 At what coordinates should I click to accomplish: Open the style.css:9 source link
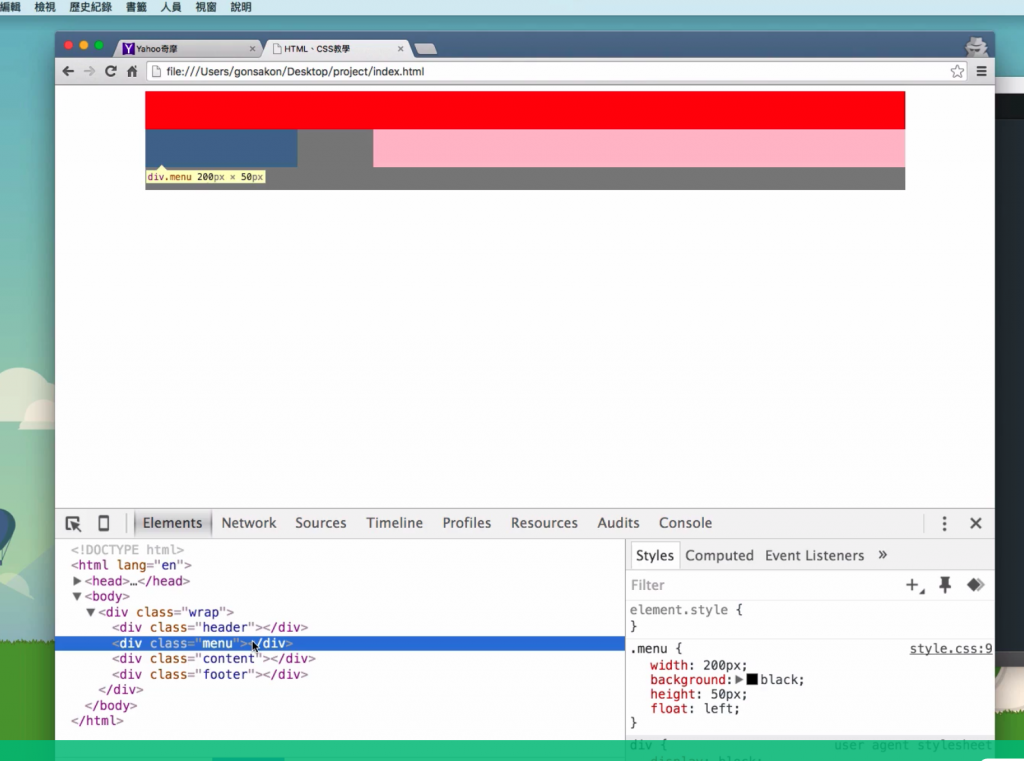click(x=951, y=649)
